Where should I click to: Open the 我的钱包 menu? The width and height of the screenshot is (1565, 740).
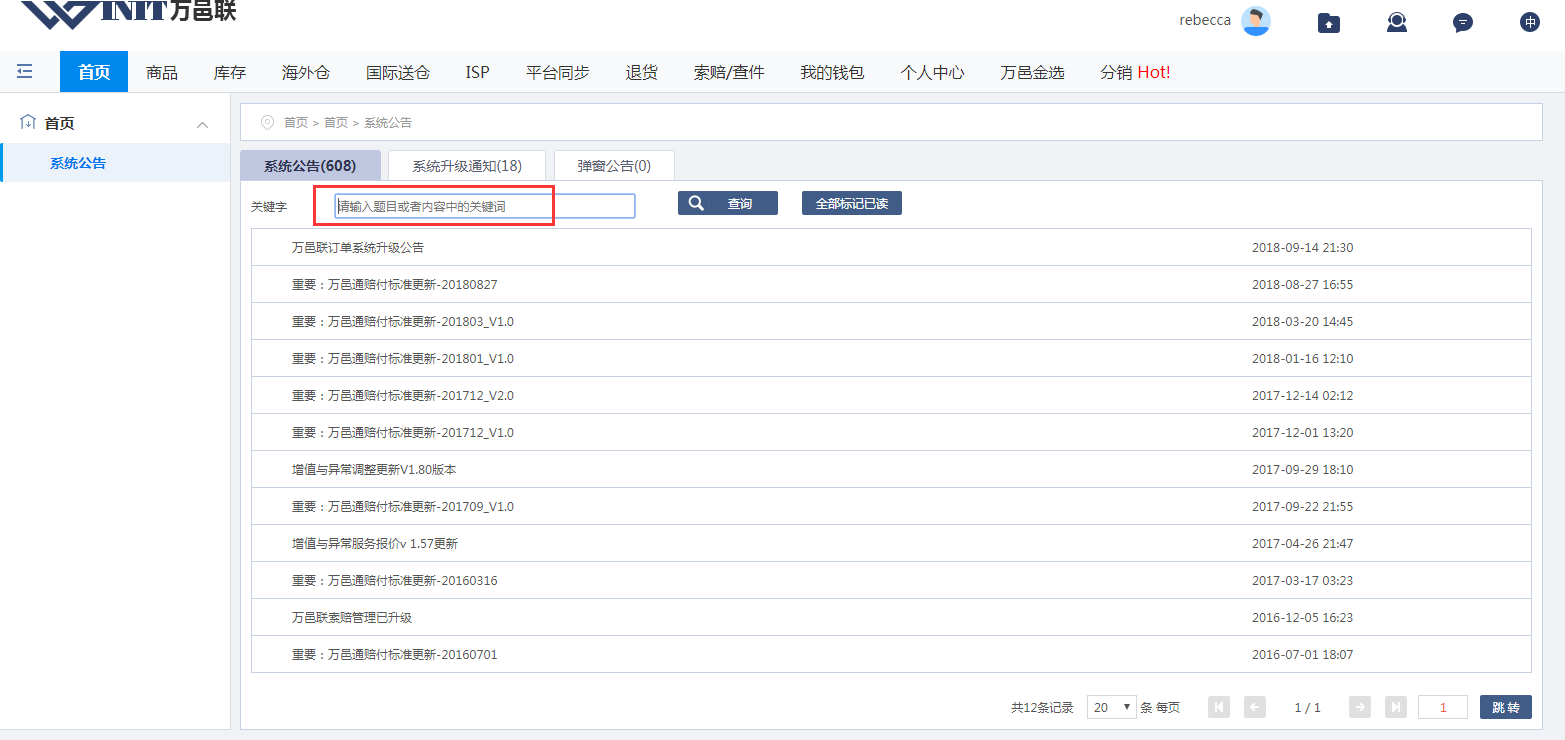tap(832, 72)
